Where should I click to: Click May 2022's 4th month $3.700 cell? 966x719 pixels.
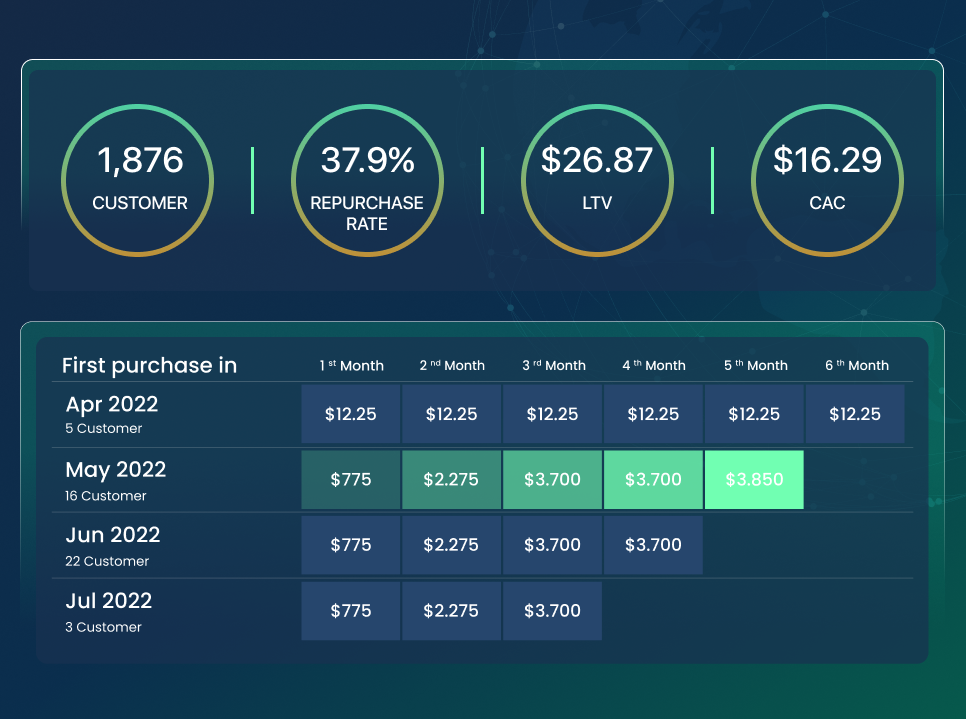[x=653, y=480]
